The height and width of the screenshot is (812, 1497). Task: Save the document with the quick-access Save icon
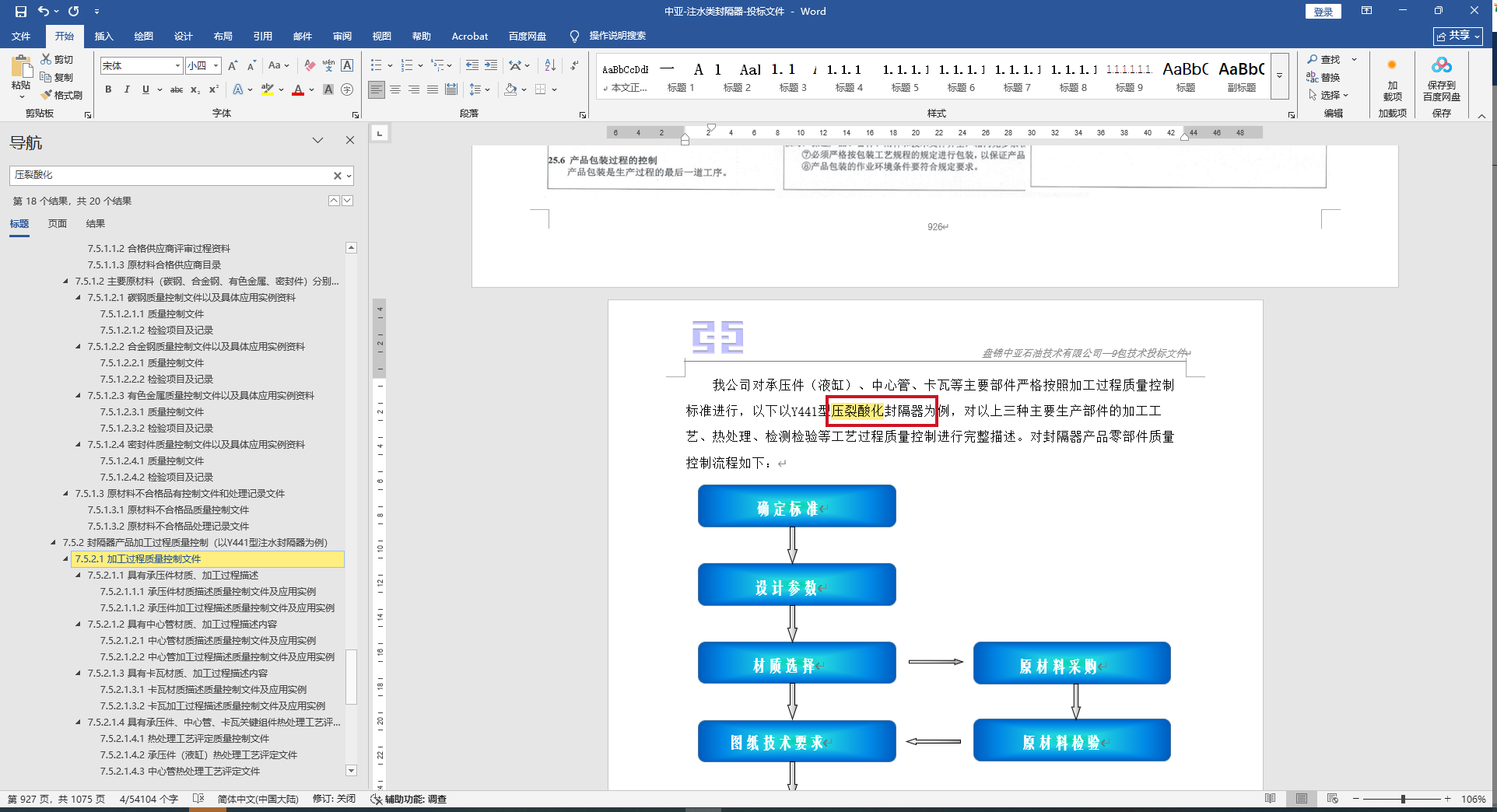coord(21,11)
